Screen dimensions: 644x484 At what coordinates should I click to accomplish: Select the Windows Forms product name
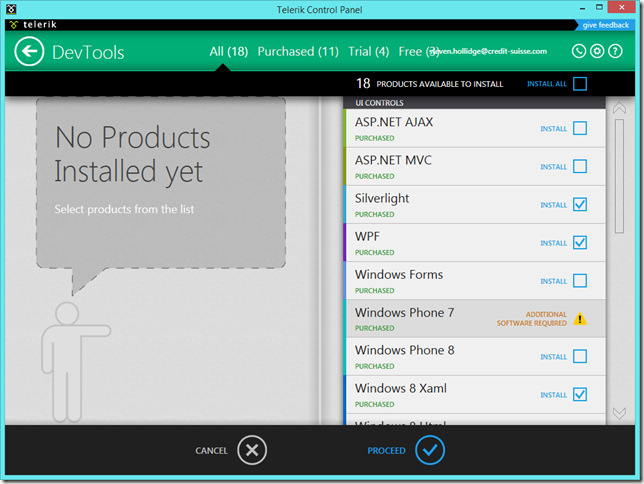coord(399,274)
